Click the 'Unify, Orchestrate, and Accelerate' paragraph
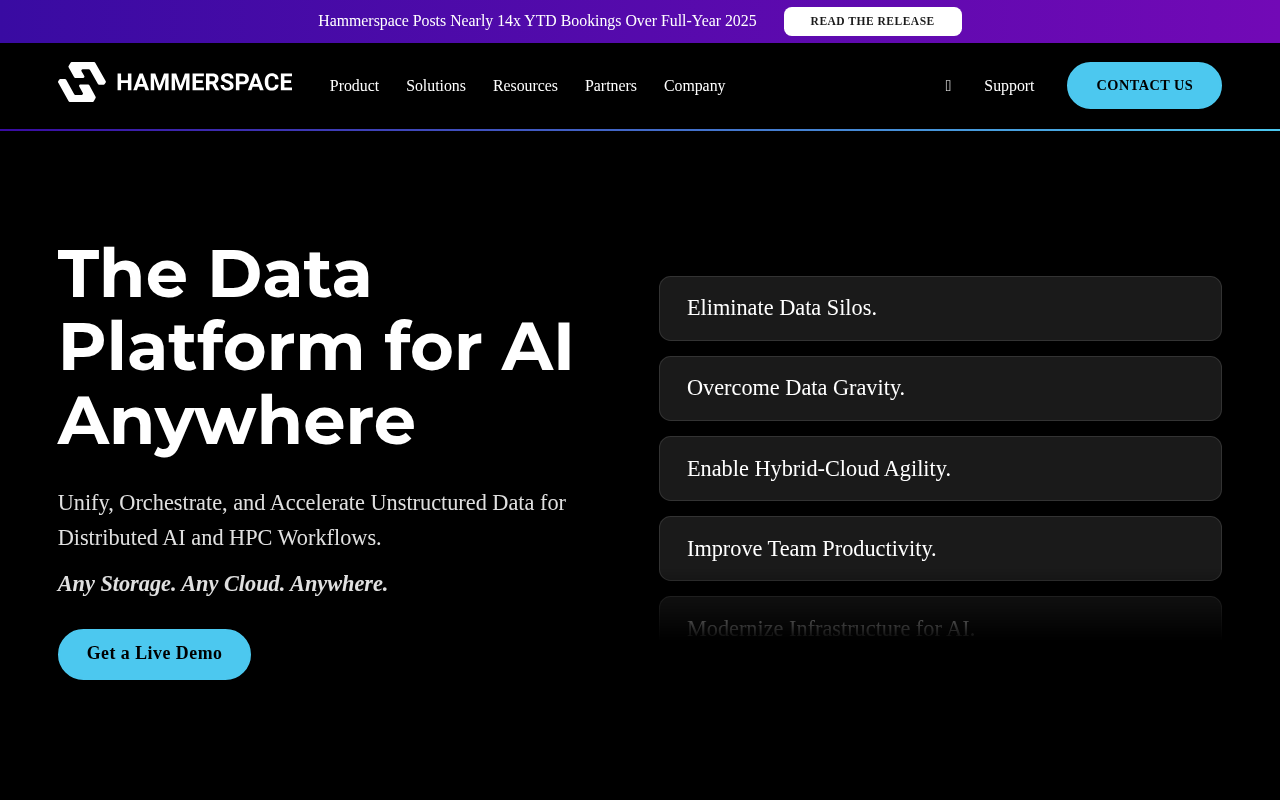 click(x=312, y=520)
